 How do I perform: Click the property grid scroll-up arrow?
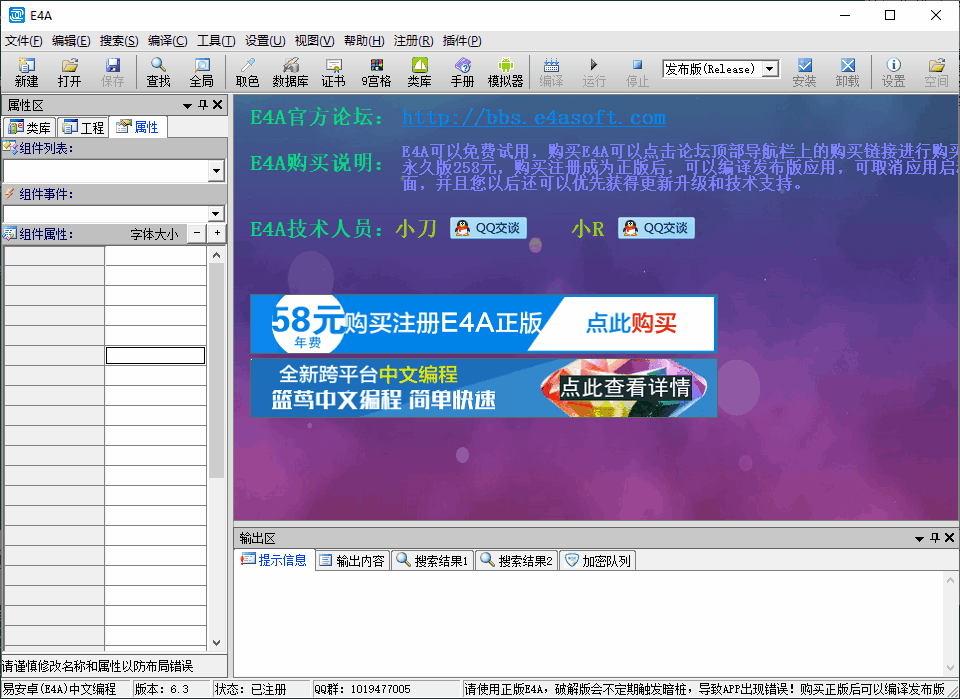(x=216, y=255)
